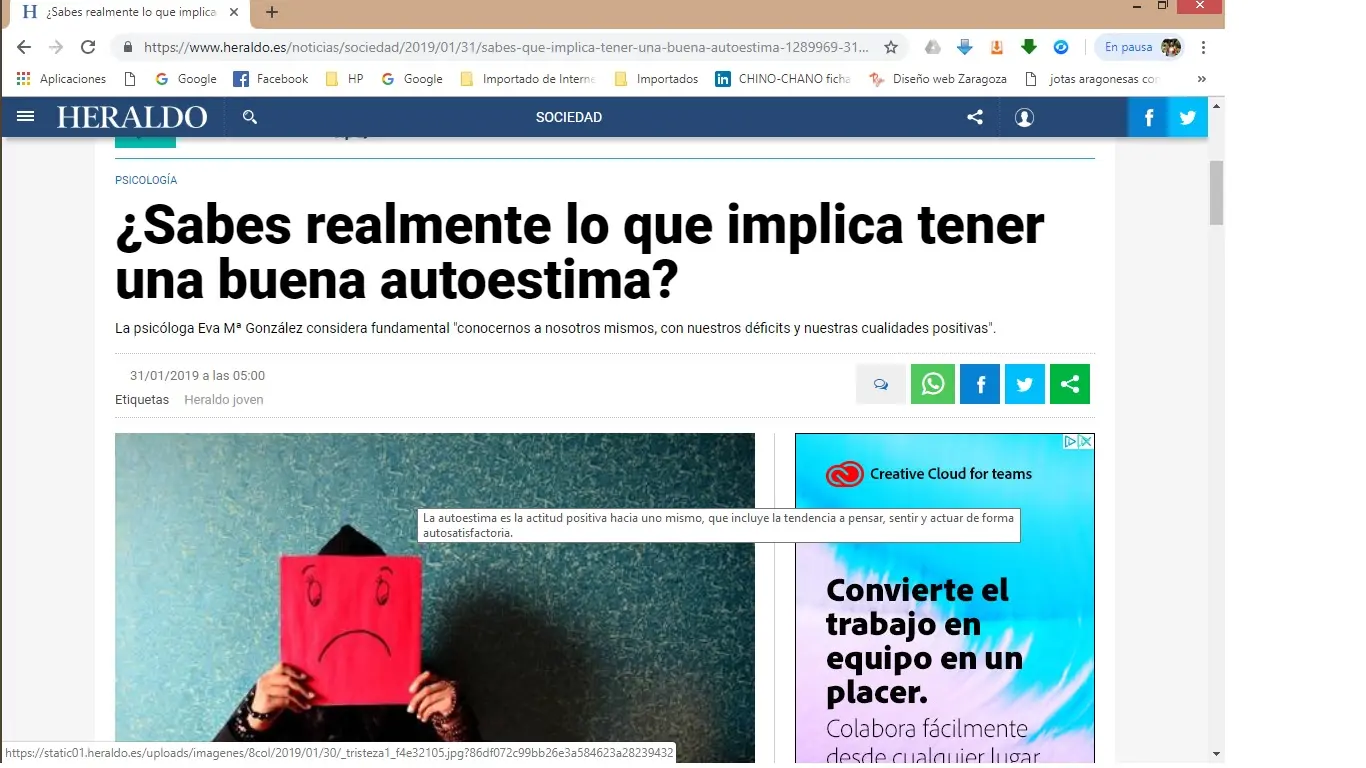Viewport: 1366px width, 768px height.
Task: Open the Facebook bookmark
Action: point(270,79)
